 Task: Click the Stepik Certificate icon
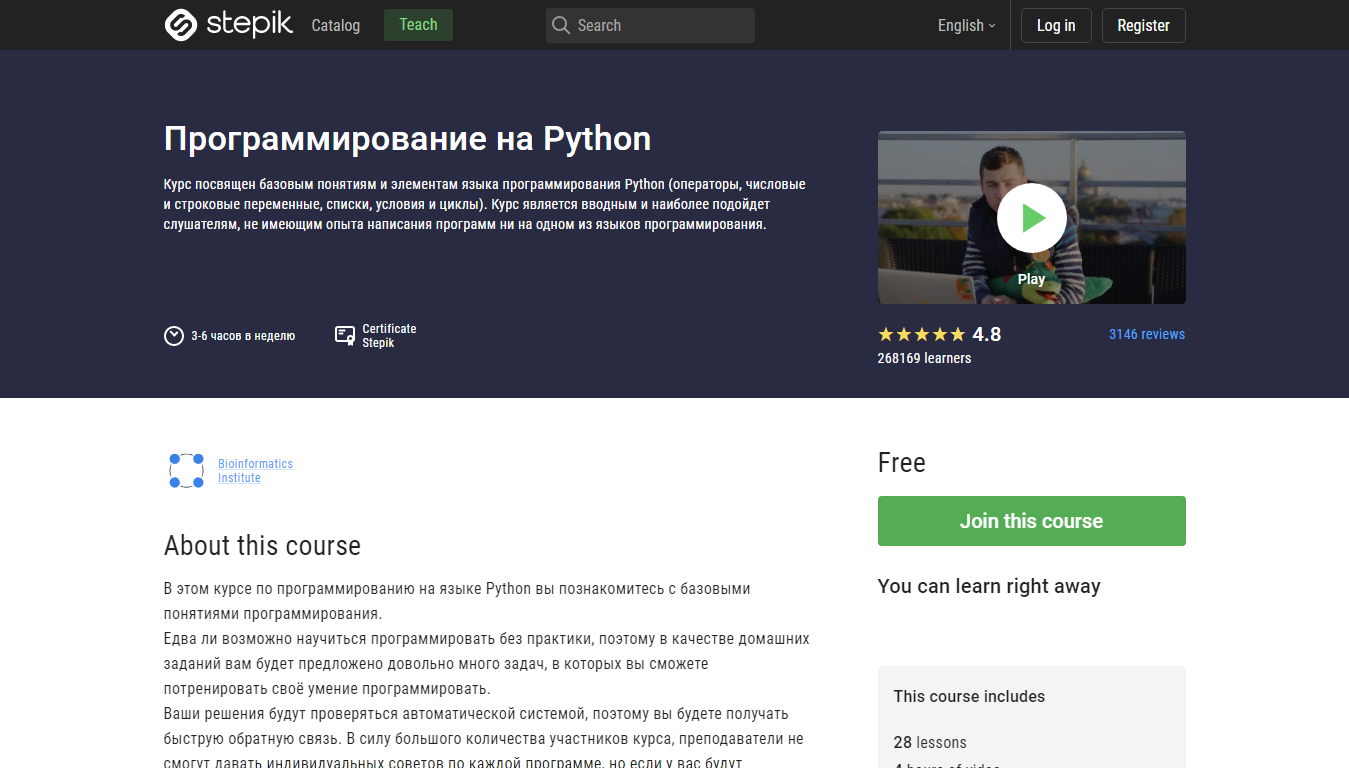pos(344,334)
